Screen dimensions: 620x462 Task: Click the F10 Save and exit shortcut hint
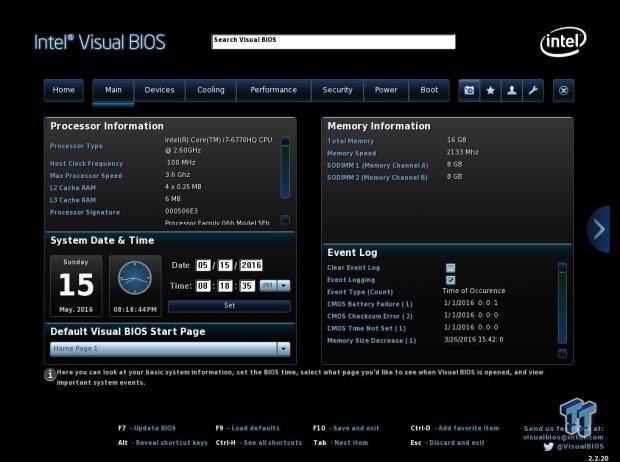coord(346,428)
